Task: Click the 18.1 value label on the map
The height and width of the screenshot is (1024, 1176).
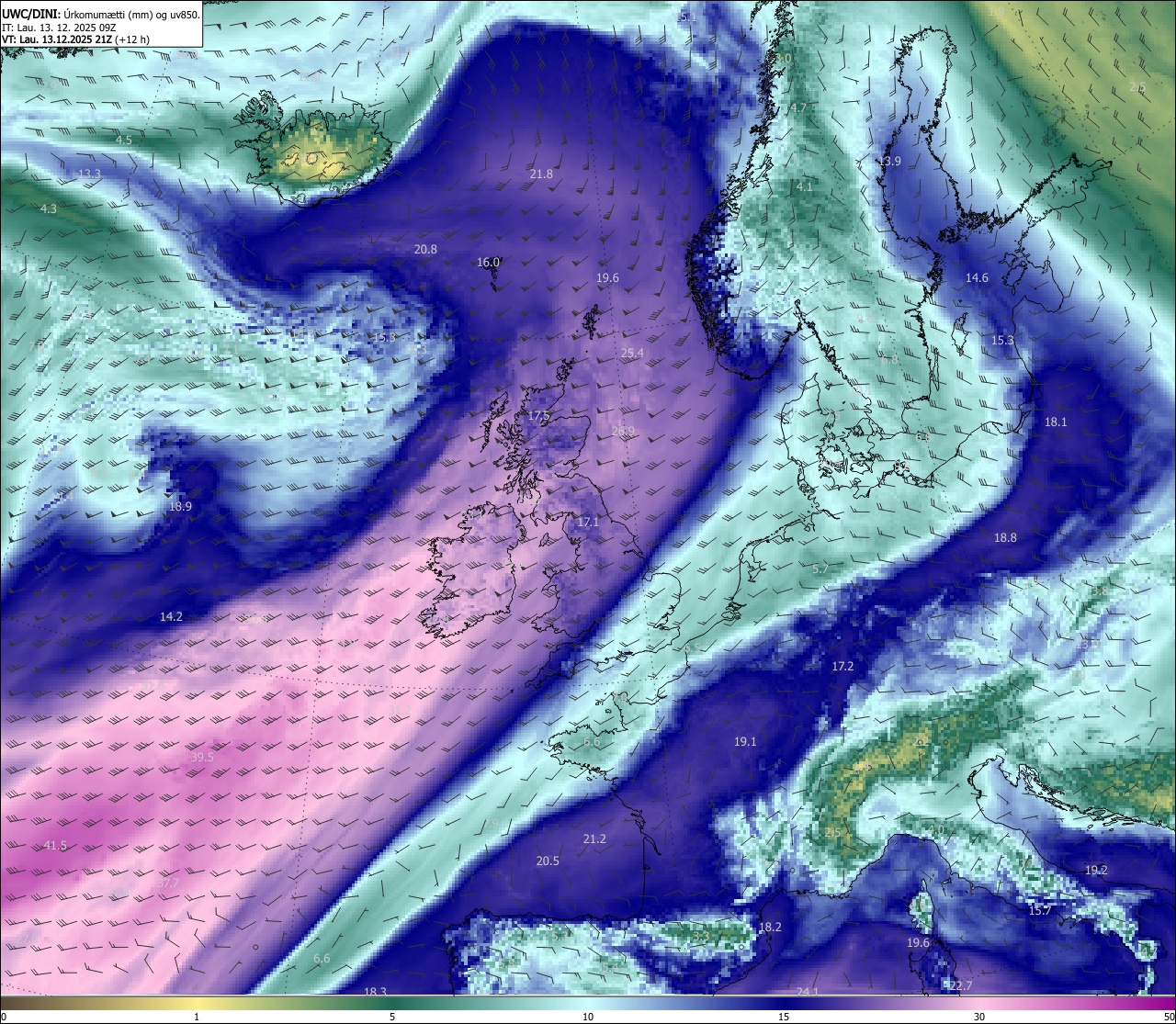Action: 1056,422
